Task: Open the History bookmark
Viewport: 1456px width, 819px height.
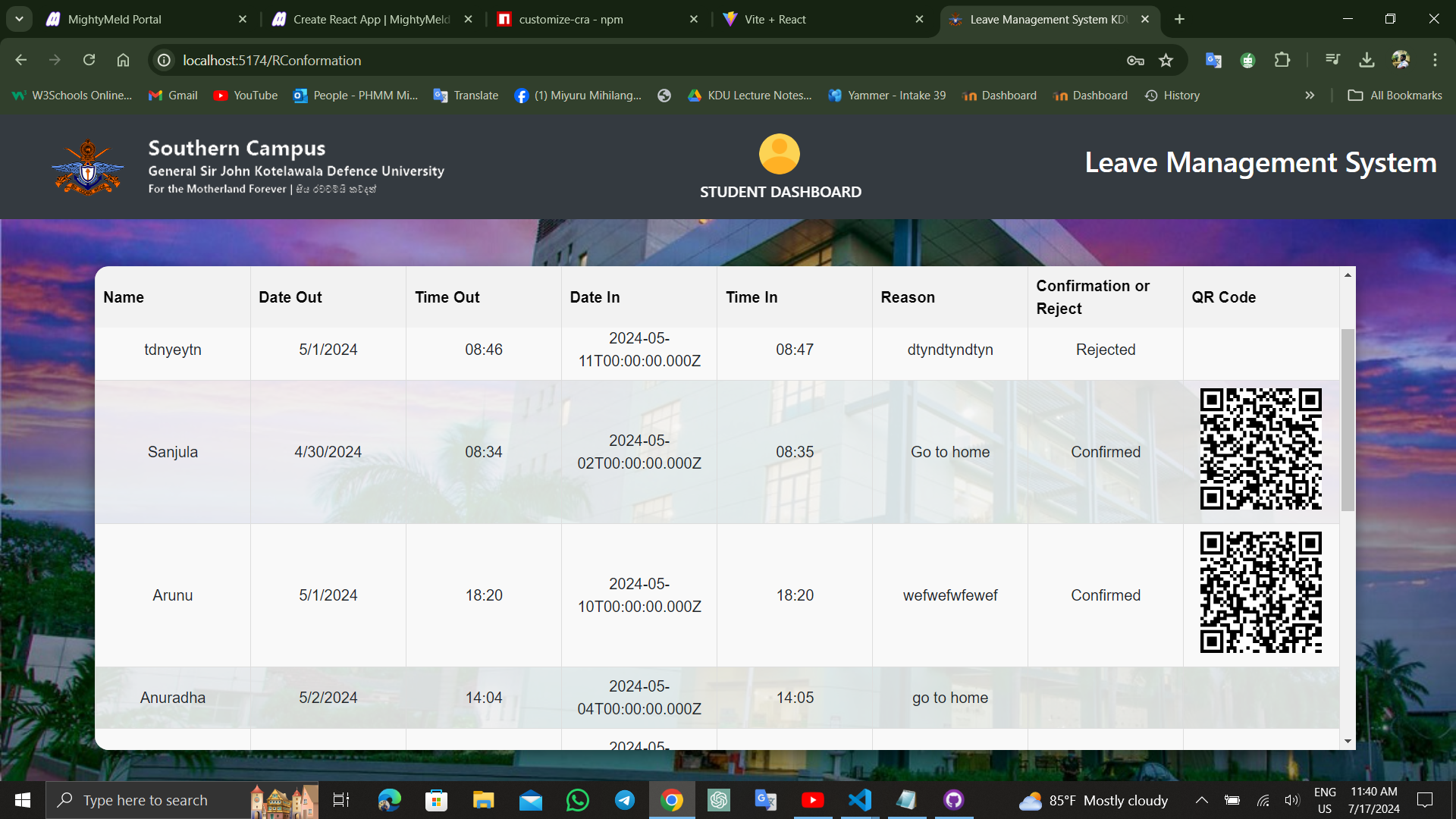Action: coord(1172,96)
